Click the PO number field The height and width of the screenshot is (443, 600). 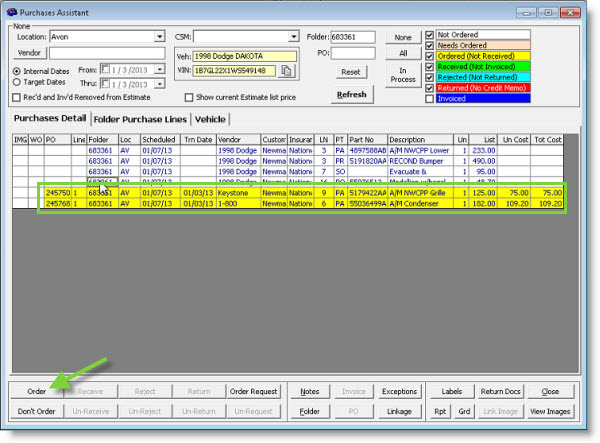352,53
